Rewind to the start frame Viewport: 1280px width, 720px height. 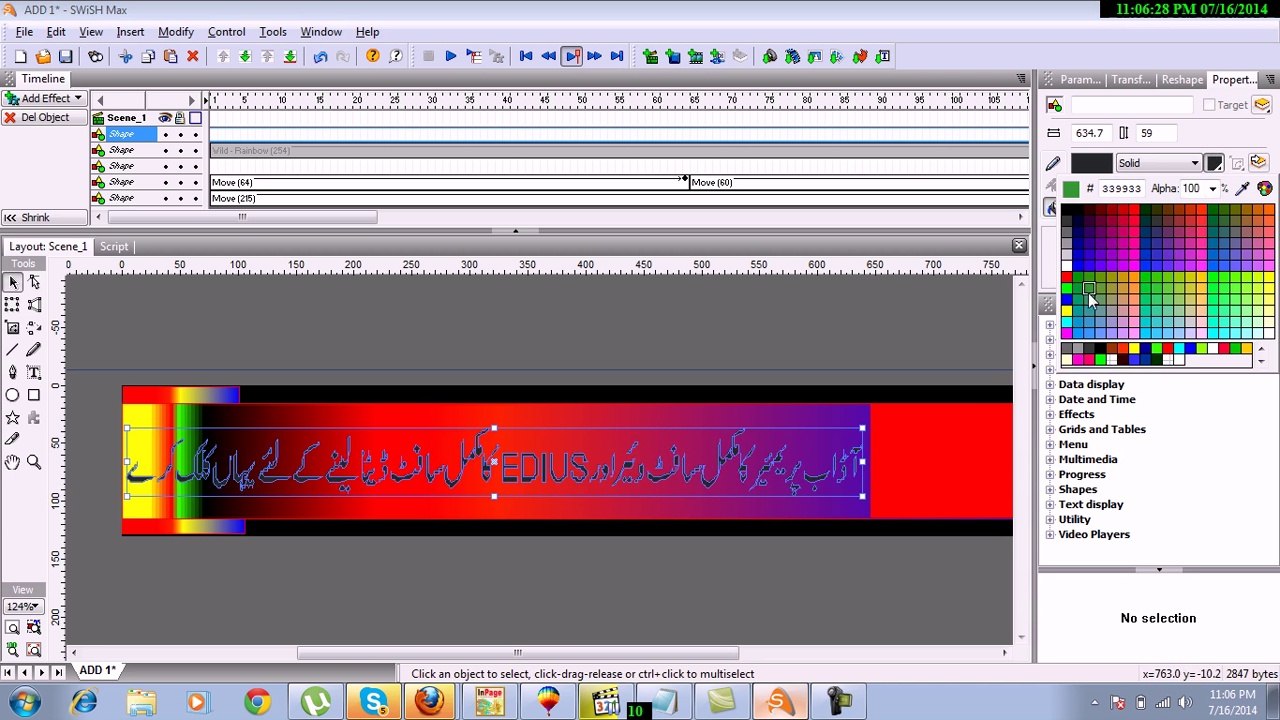(526, 57)
